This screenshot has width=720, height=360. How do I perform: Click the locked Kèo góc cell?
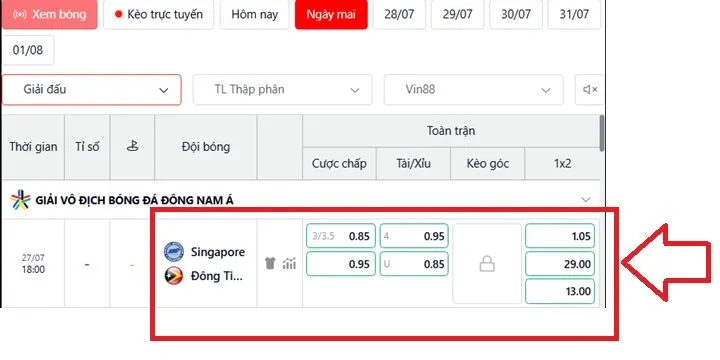tap(487, 264)
